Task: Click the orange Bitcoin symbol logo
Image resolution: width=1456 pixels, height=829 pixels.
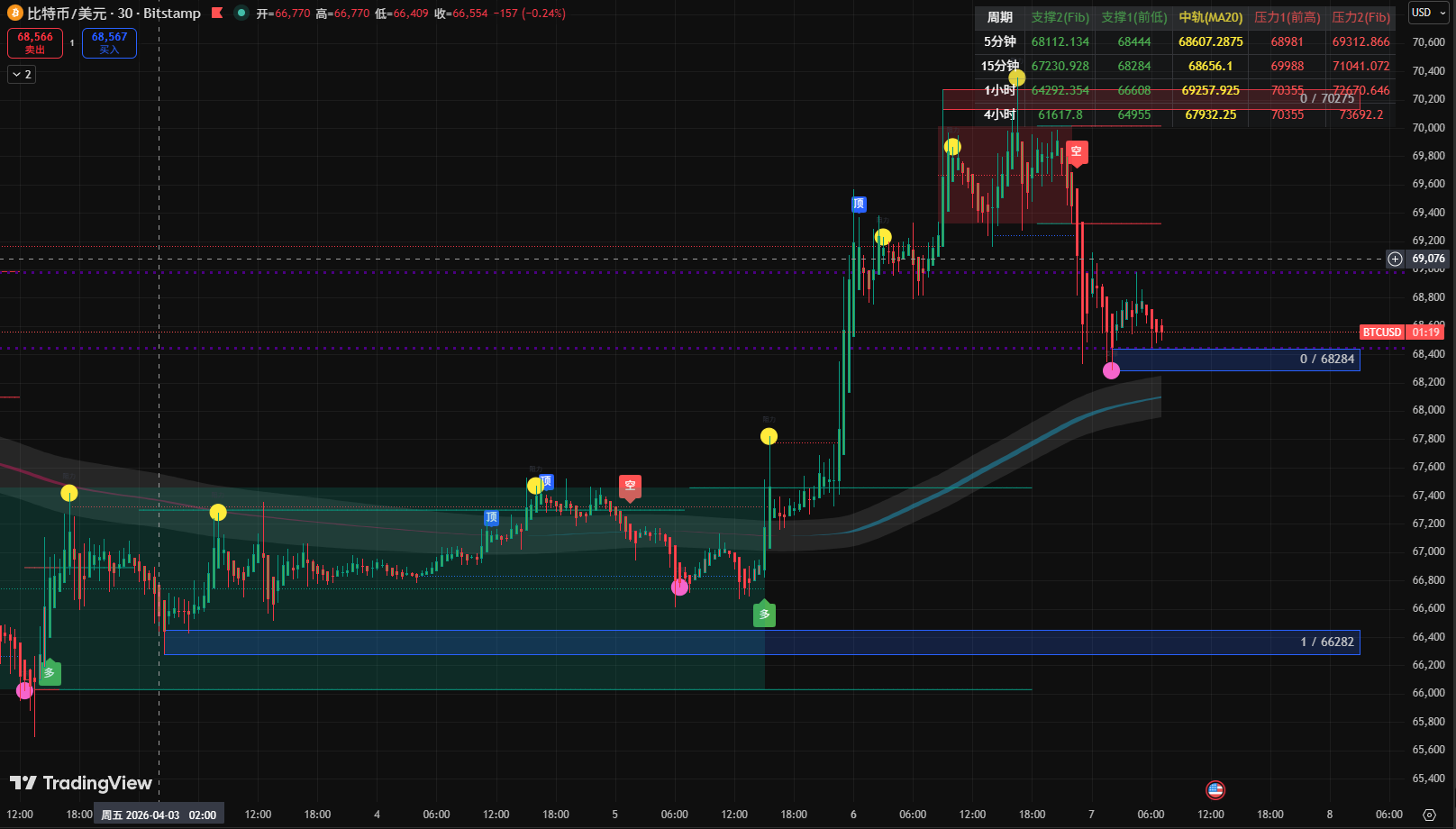Action: pos(14,14)
